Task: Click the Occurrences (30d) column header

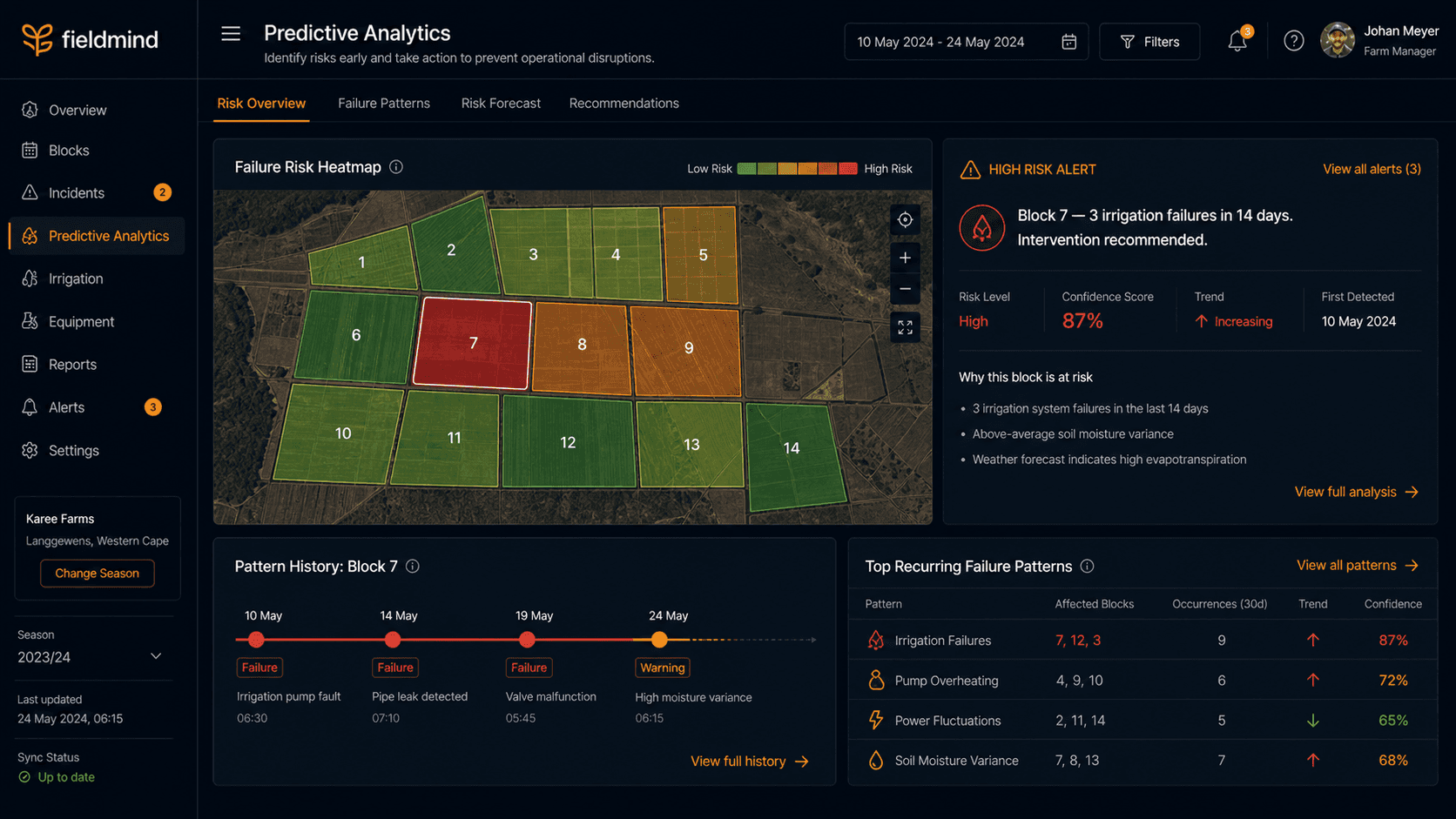Action: point(1219,604)
